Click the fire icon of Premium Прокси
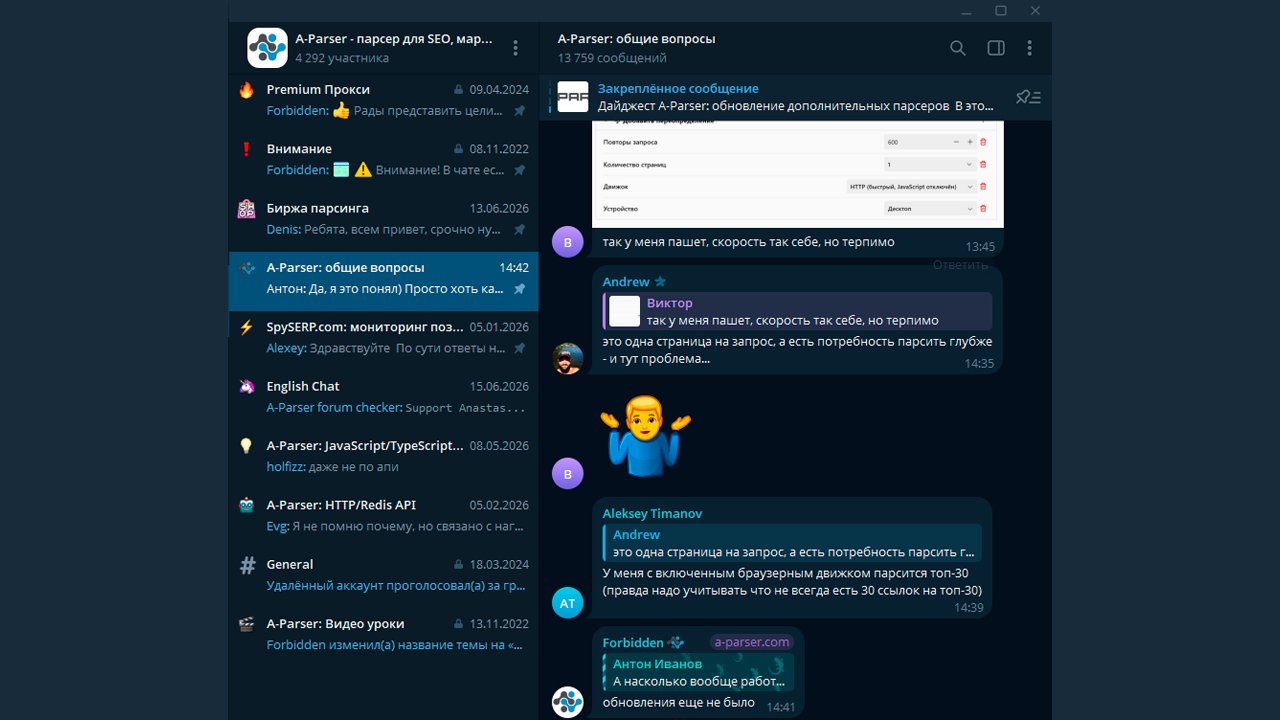1280x720 pixels. [246, 90]
